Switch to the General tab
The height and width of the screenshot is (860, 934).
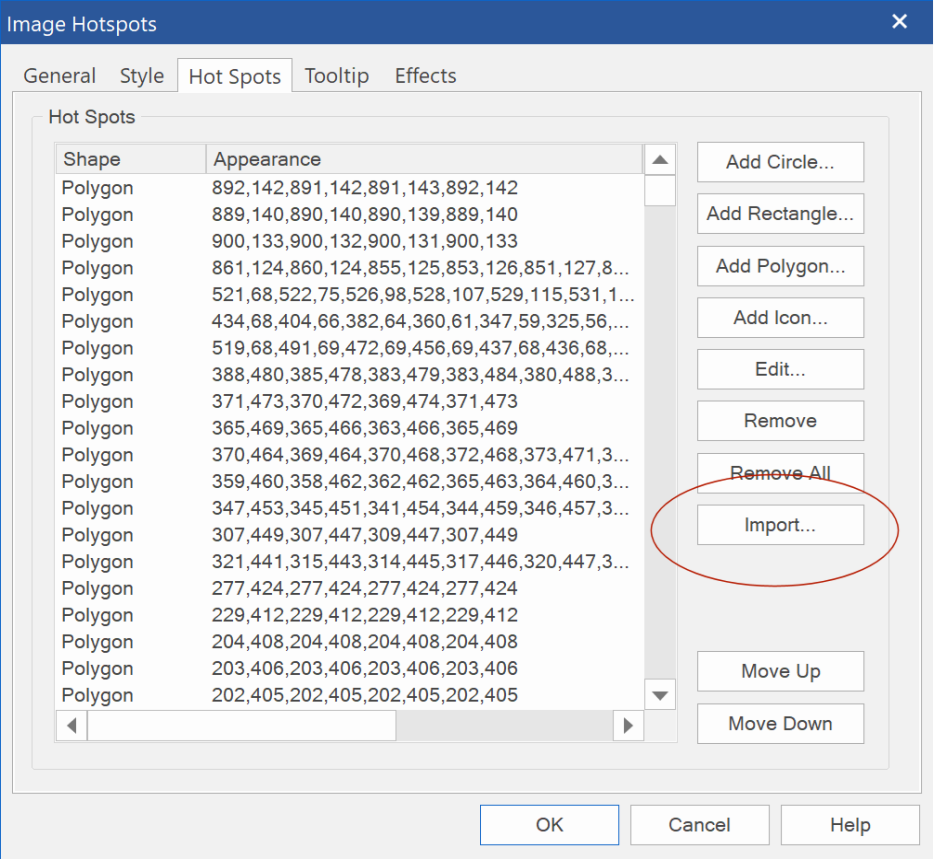click(60, 76)
